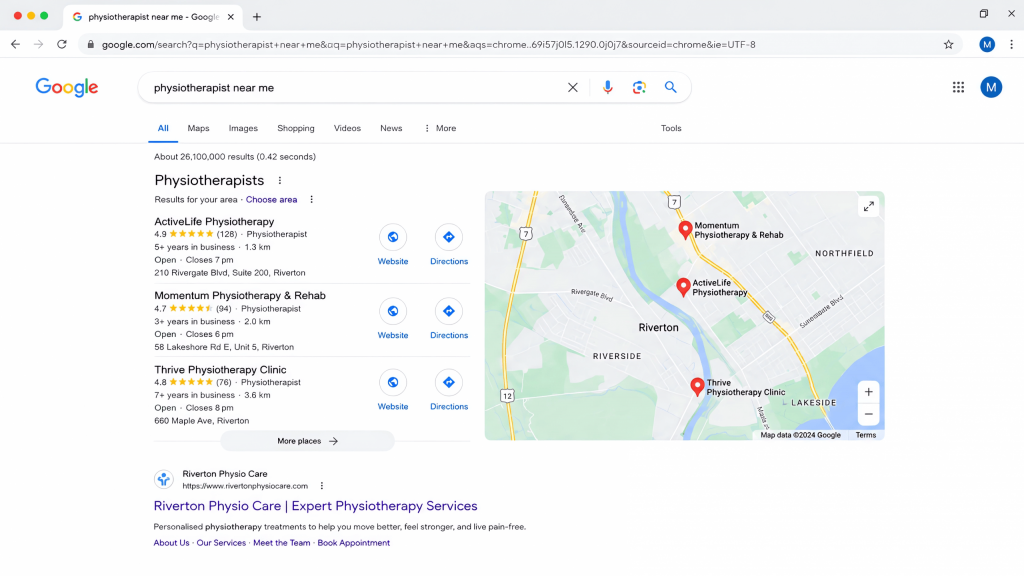
Task: Switch to the Images tab
Action: pos(243,128)
